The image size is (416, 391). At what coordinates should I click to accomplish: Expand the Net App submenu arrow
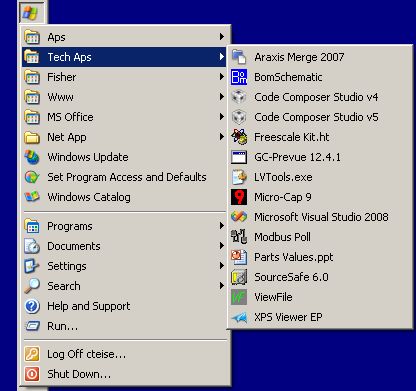(222, 137)
